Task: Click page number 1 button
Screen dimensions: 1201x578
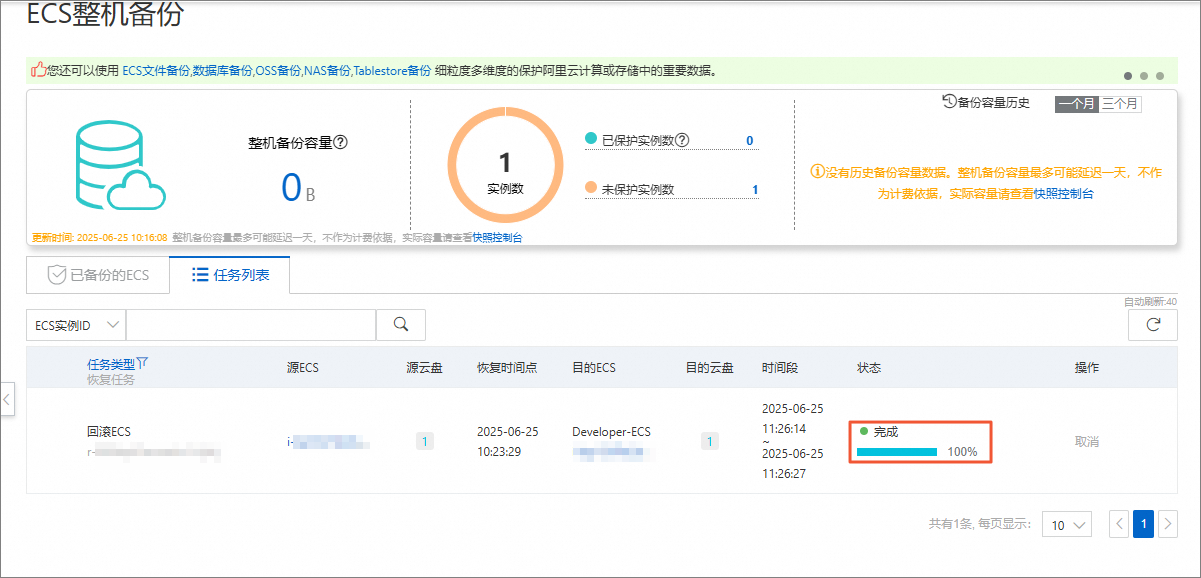Action: [x=1144, y=523]
